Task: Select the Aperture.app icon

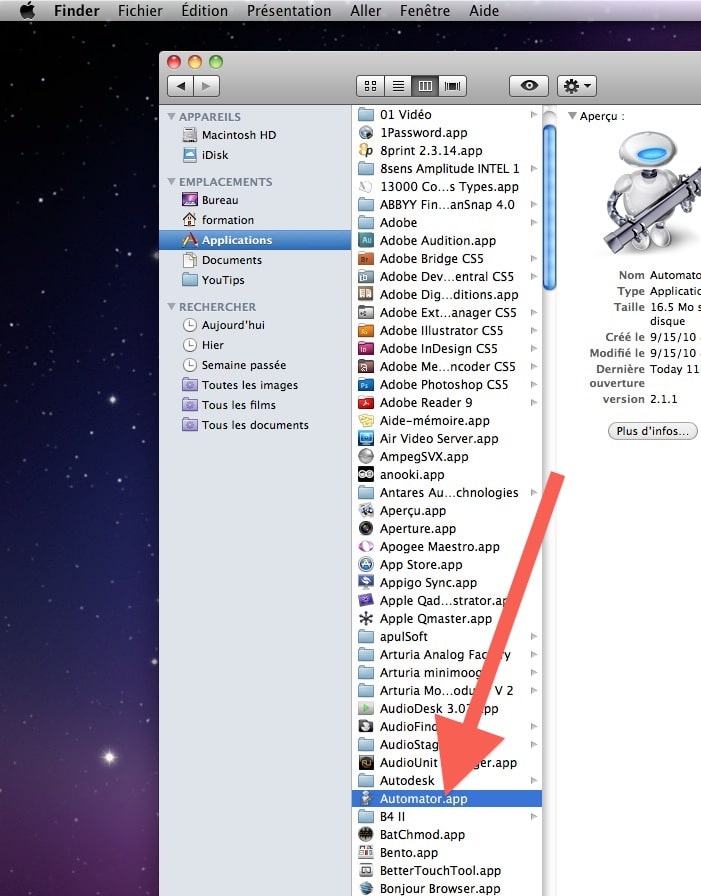Action: coord(366,529)
